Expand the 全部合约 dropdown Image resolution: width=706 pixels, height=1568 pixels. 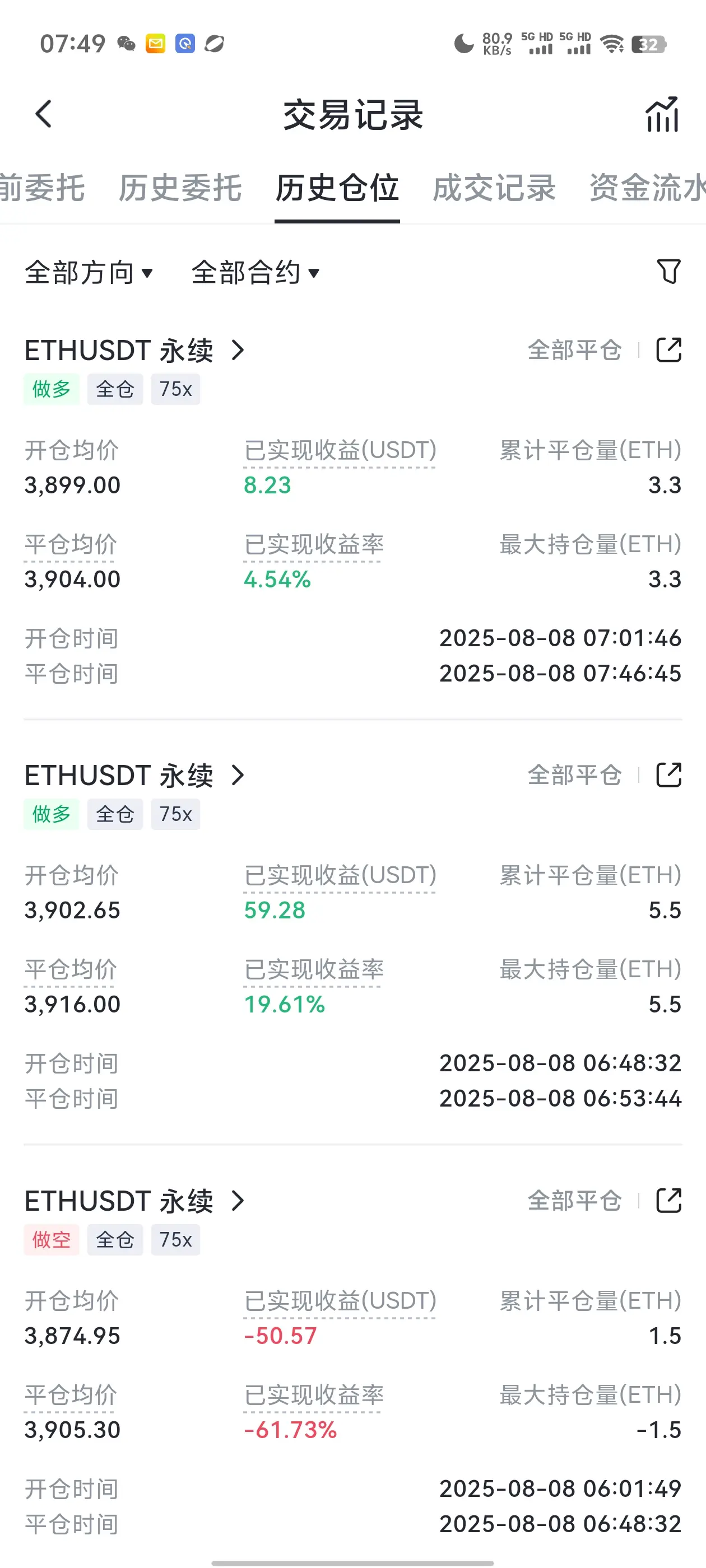tap(256, 272)
